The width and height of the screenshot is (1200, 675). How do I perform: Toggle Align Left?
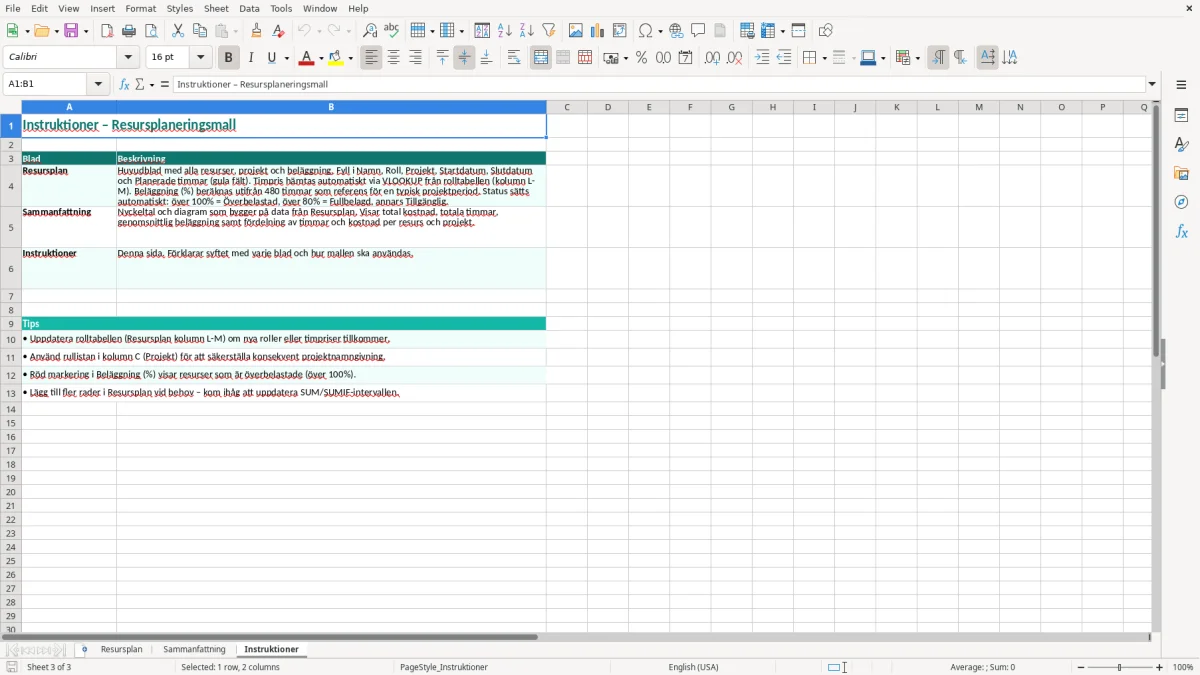[x=372, y=58]
